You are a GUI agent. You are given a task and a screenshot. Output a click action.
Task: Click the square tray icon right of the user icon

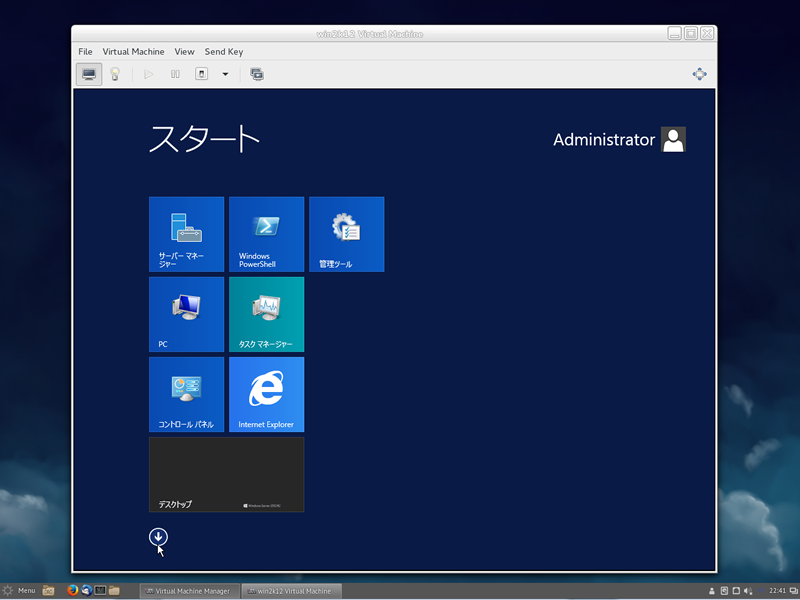724,591
